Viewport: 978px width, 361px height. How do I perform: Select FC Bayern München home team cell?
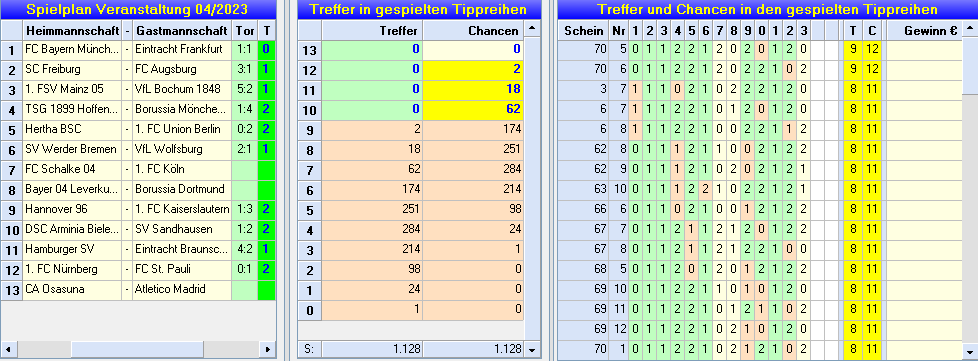(x=72, y=49)
